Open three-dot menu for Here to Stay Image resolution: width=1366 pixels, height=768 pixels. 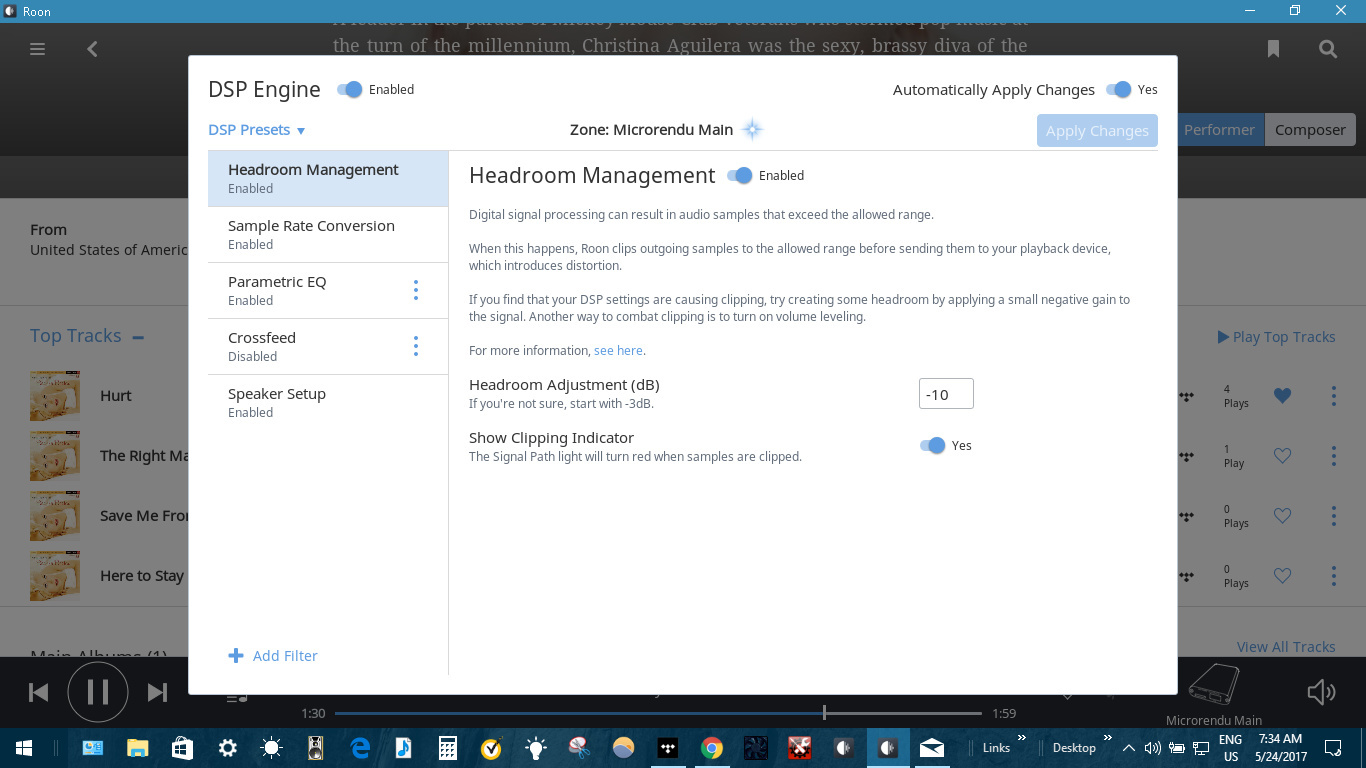[x=1333, y=576]
